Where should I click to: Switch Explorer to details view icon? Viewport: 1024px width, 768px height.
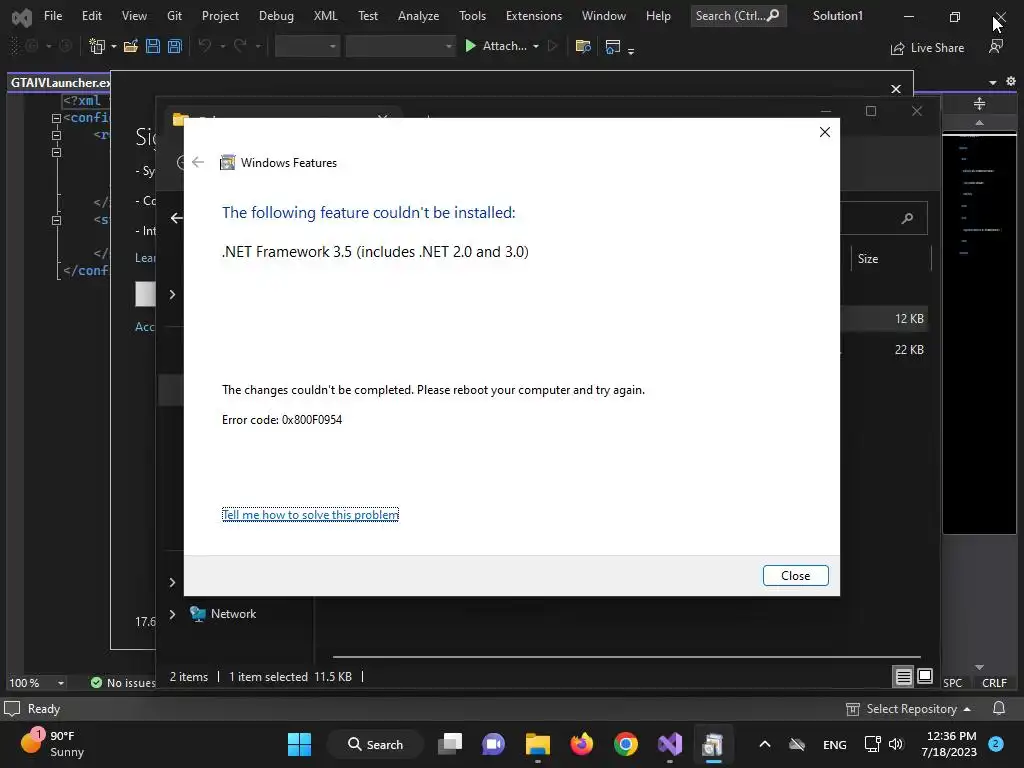[903, 677]
